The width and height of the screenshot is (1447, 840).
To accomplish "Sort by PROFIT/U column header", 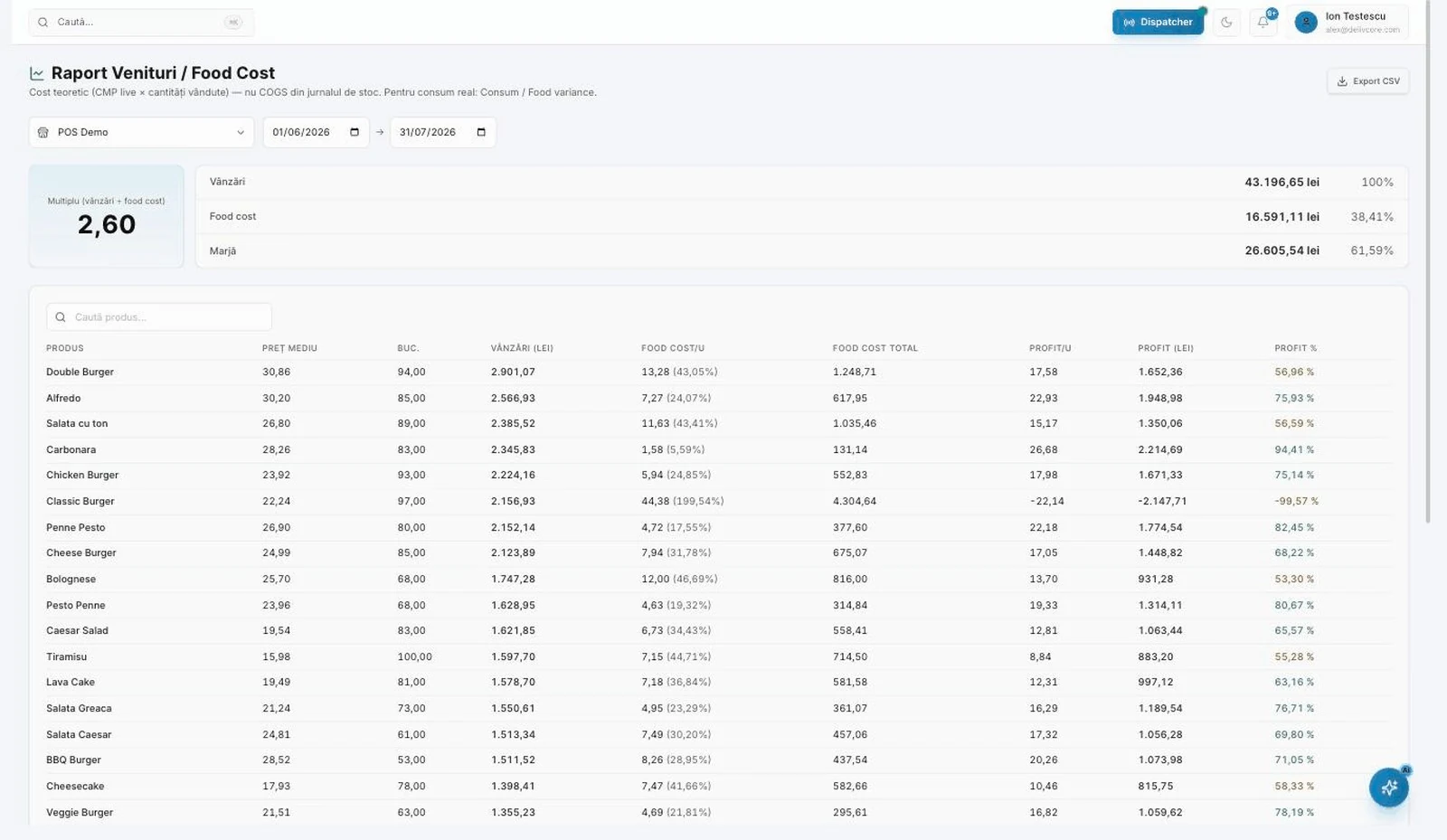I will [1050, 348].
